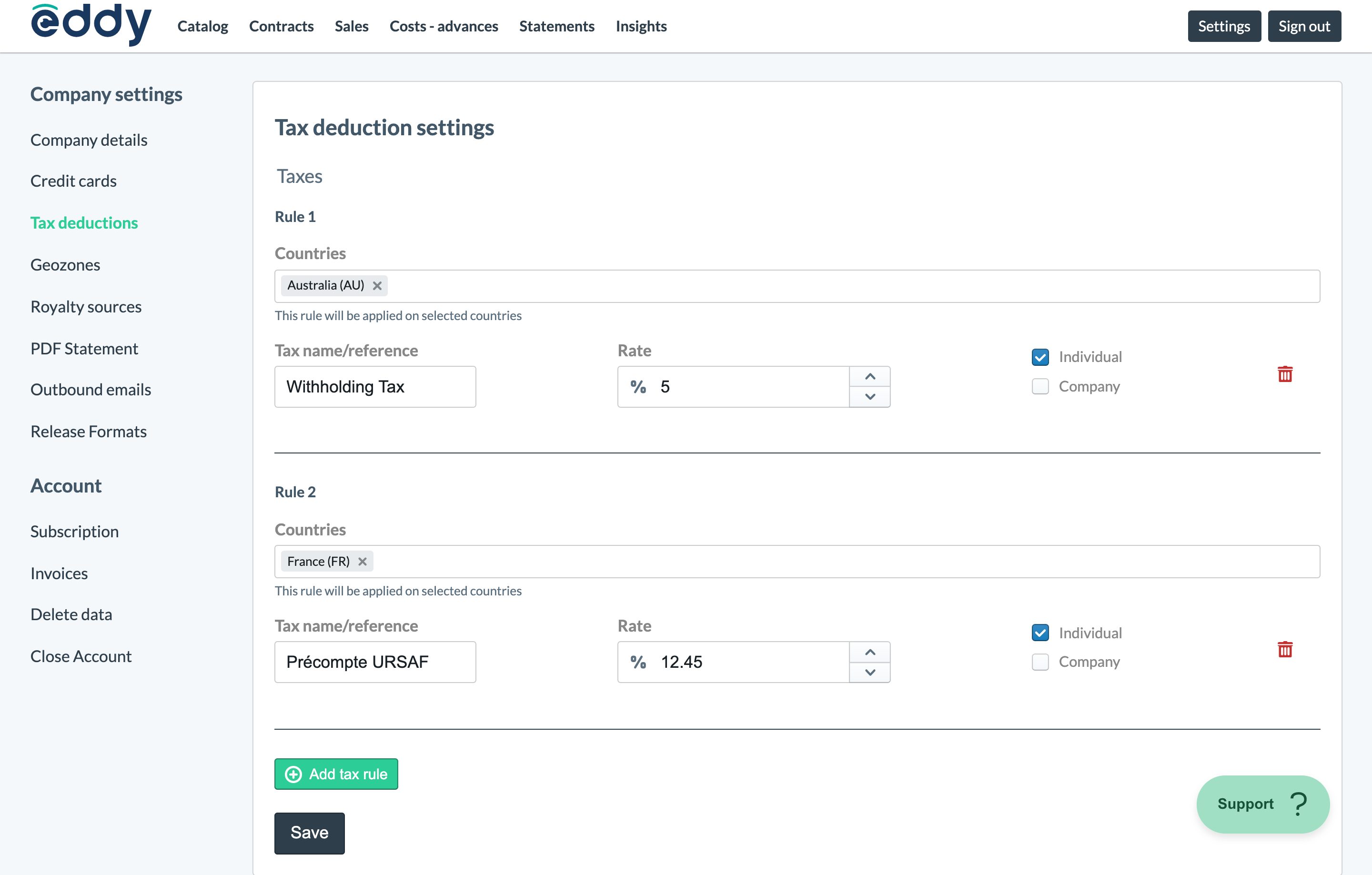Viewport: 1372px width, 875px height.
Task: Open Company details settings
Action: 89,140
